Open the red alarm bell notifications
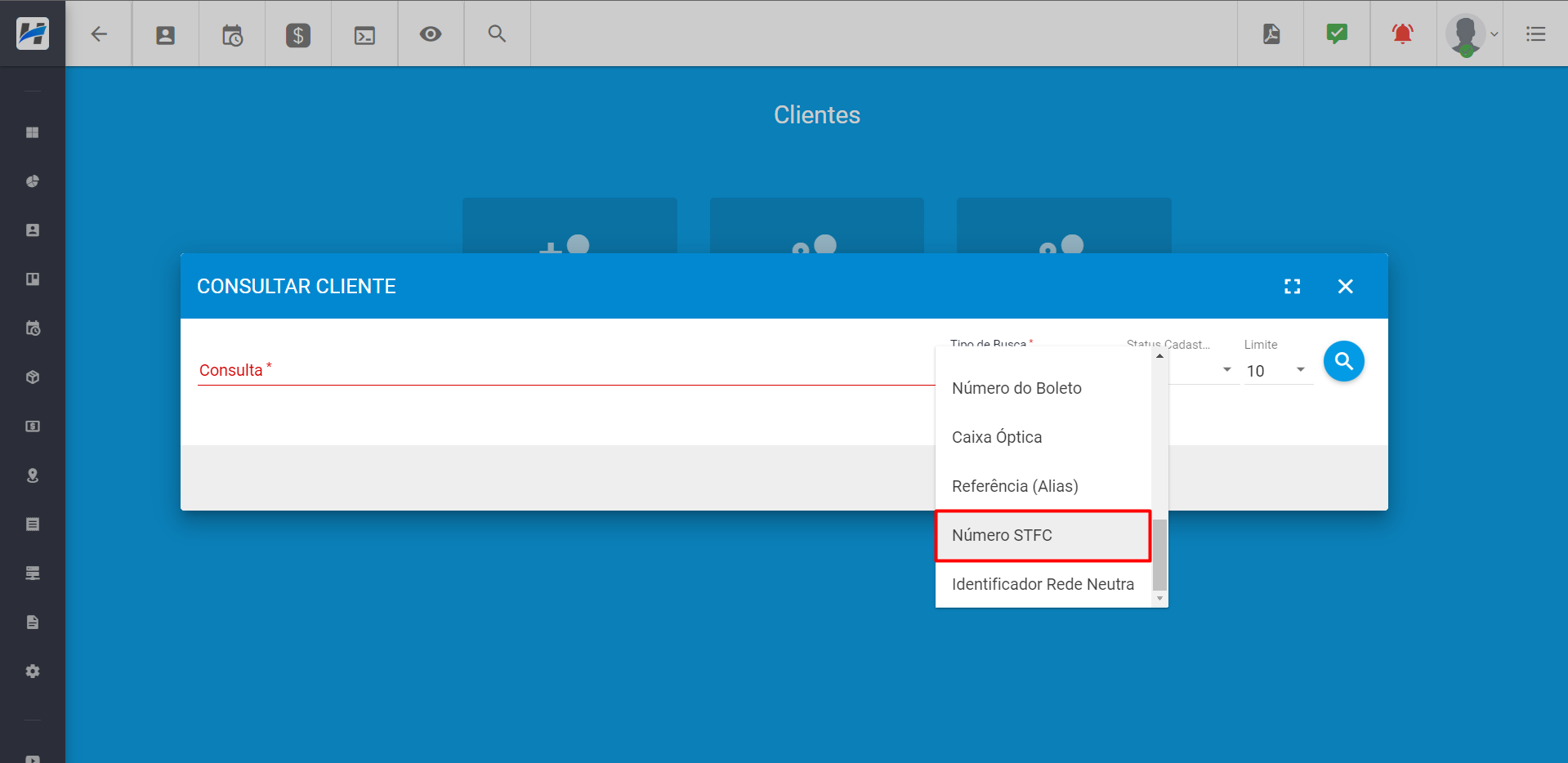 coord(1403,34)
